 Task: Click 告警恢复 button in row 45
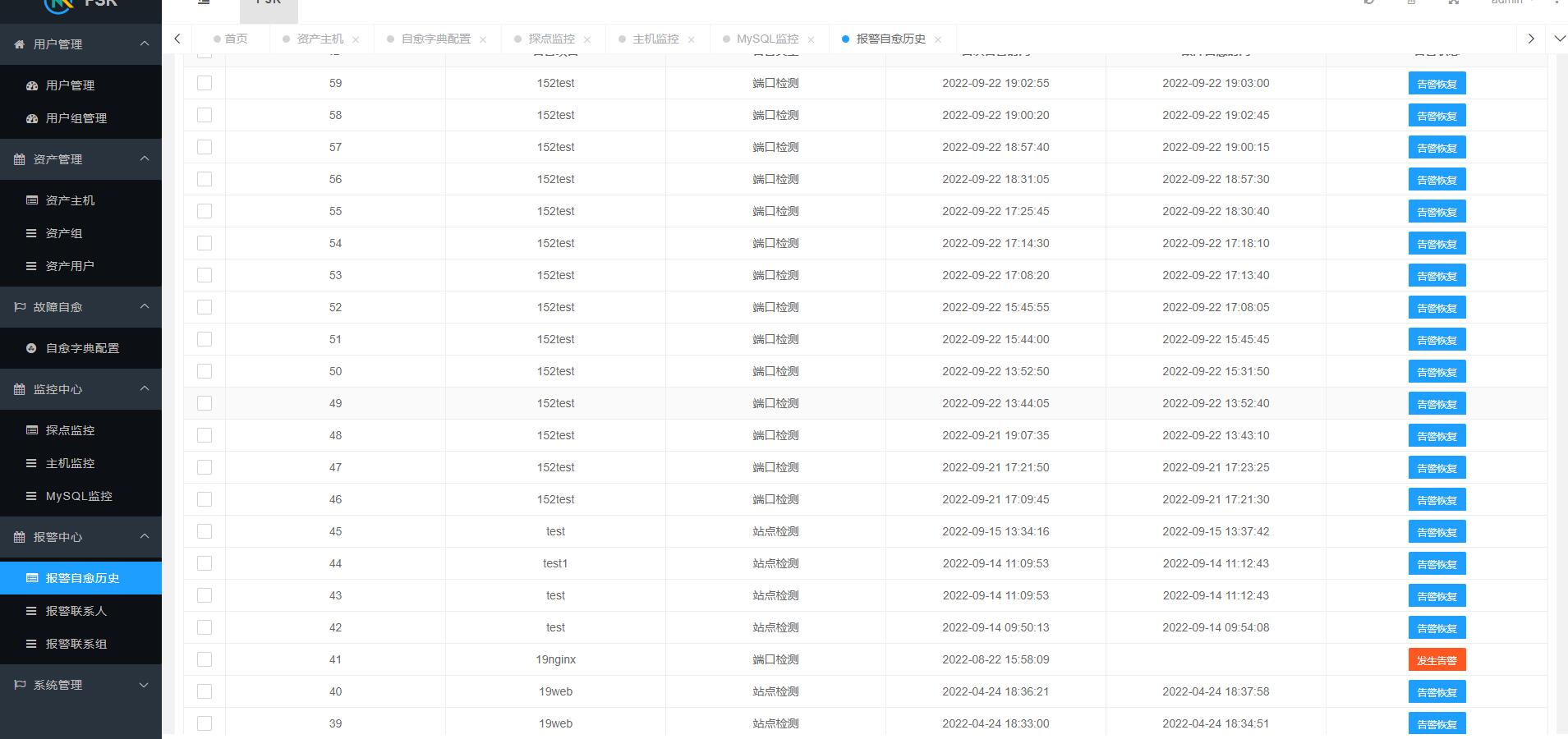[x=1437, y=532]
